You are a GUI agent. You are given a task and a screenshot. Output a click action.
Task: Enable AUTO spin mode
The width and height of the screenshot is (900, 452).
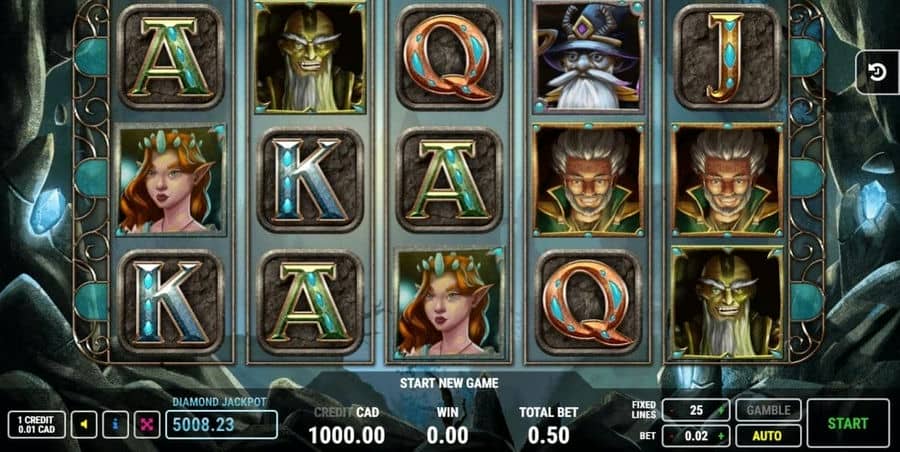[x=768, y=436]
